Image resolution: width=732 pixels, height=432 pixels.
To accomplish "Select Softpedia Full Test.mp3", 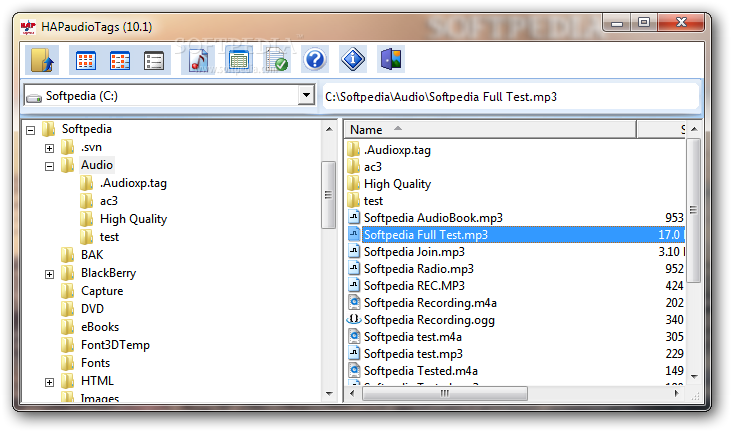I will (x=425, y=235).
